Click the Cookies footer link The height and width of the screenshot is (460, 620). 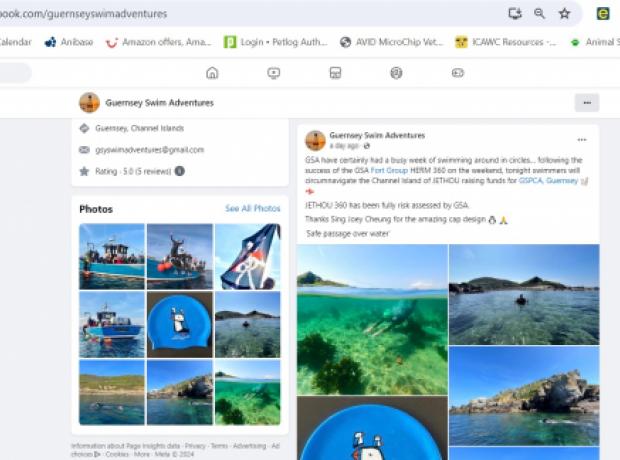click(117, 454)
